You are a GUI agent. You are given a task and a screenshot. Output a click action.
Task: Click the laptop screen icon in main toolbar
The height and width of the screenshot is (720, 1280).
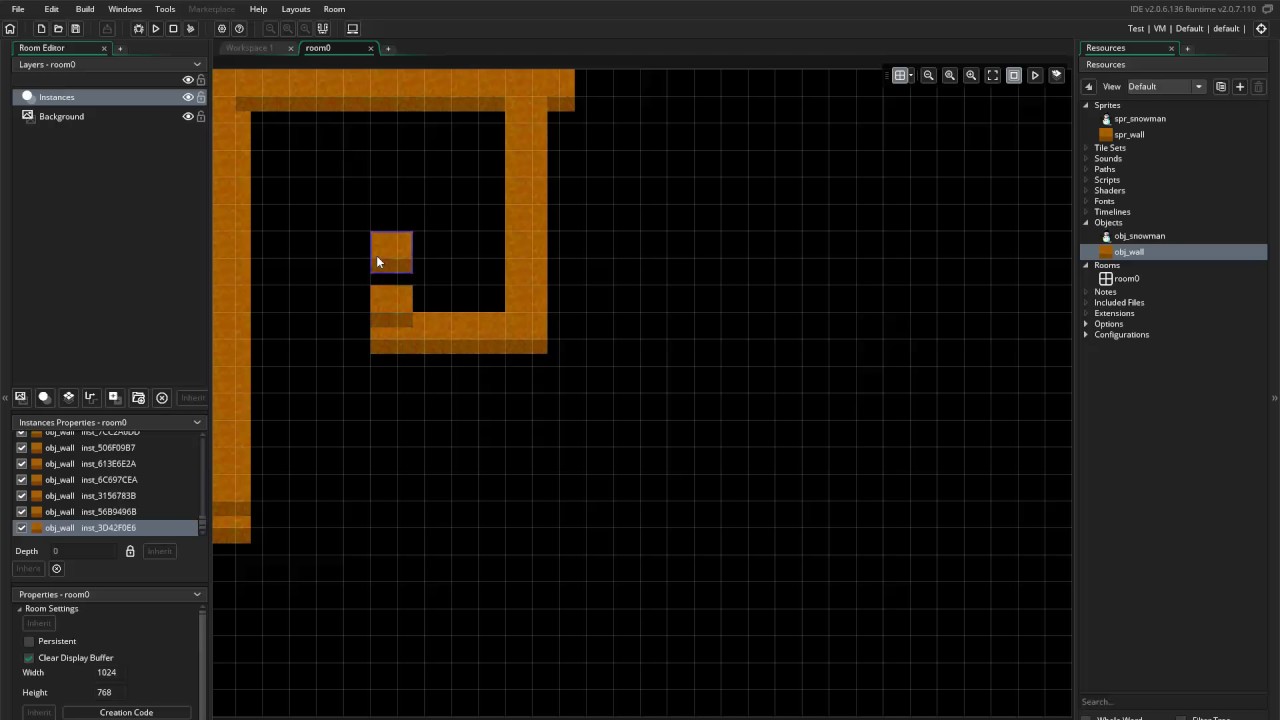tap(352, 29)
